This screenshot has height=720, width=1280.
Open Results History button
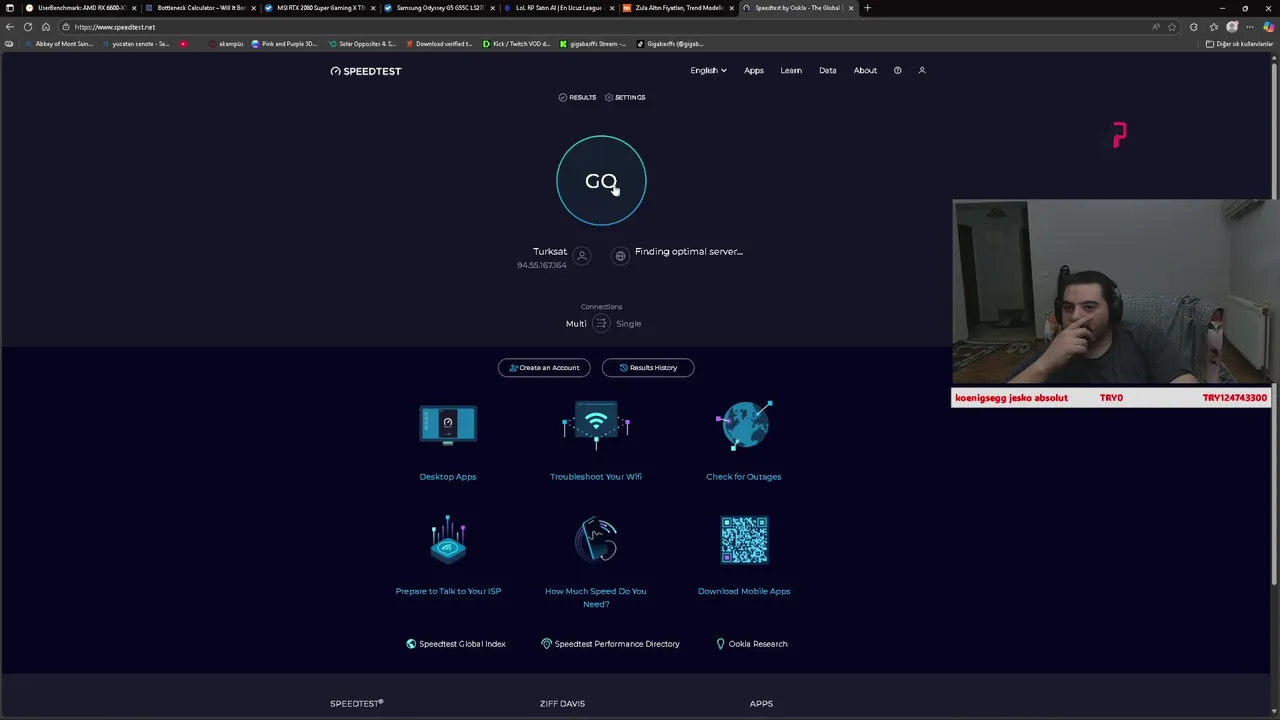pos(648,367)
